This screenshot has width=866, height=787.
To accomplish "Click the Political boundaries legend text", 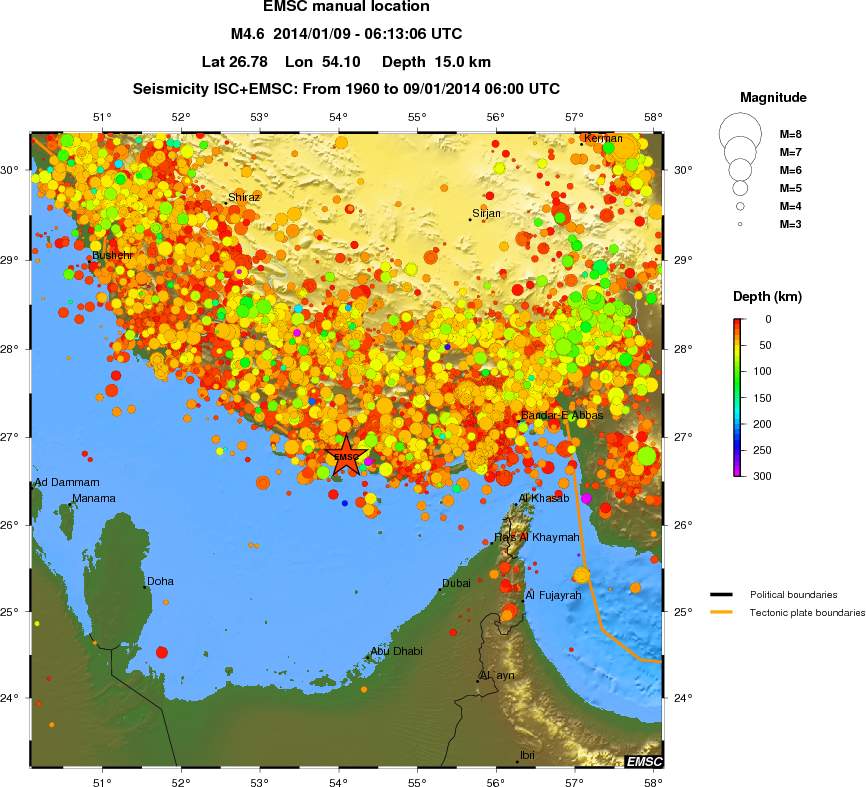I will (794, 595).
